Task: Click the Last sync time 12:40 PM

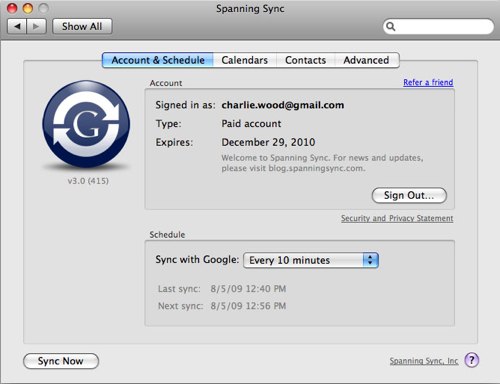Action: (x=248, y=289)
